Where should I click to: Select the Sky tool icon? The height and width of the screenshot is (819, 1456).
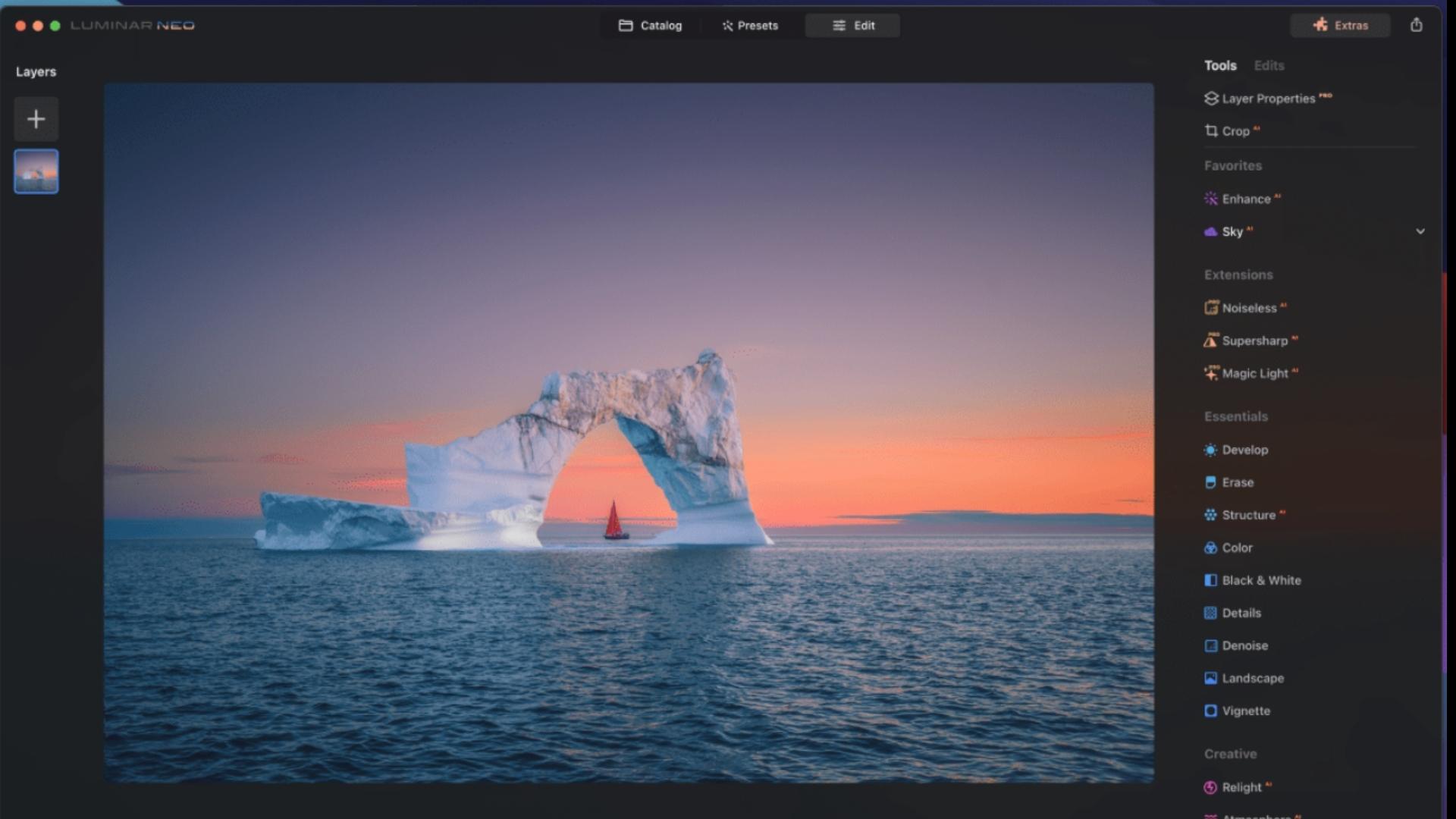(x=1211, y=231)
